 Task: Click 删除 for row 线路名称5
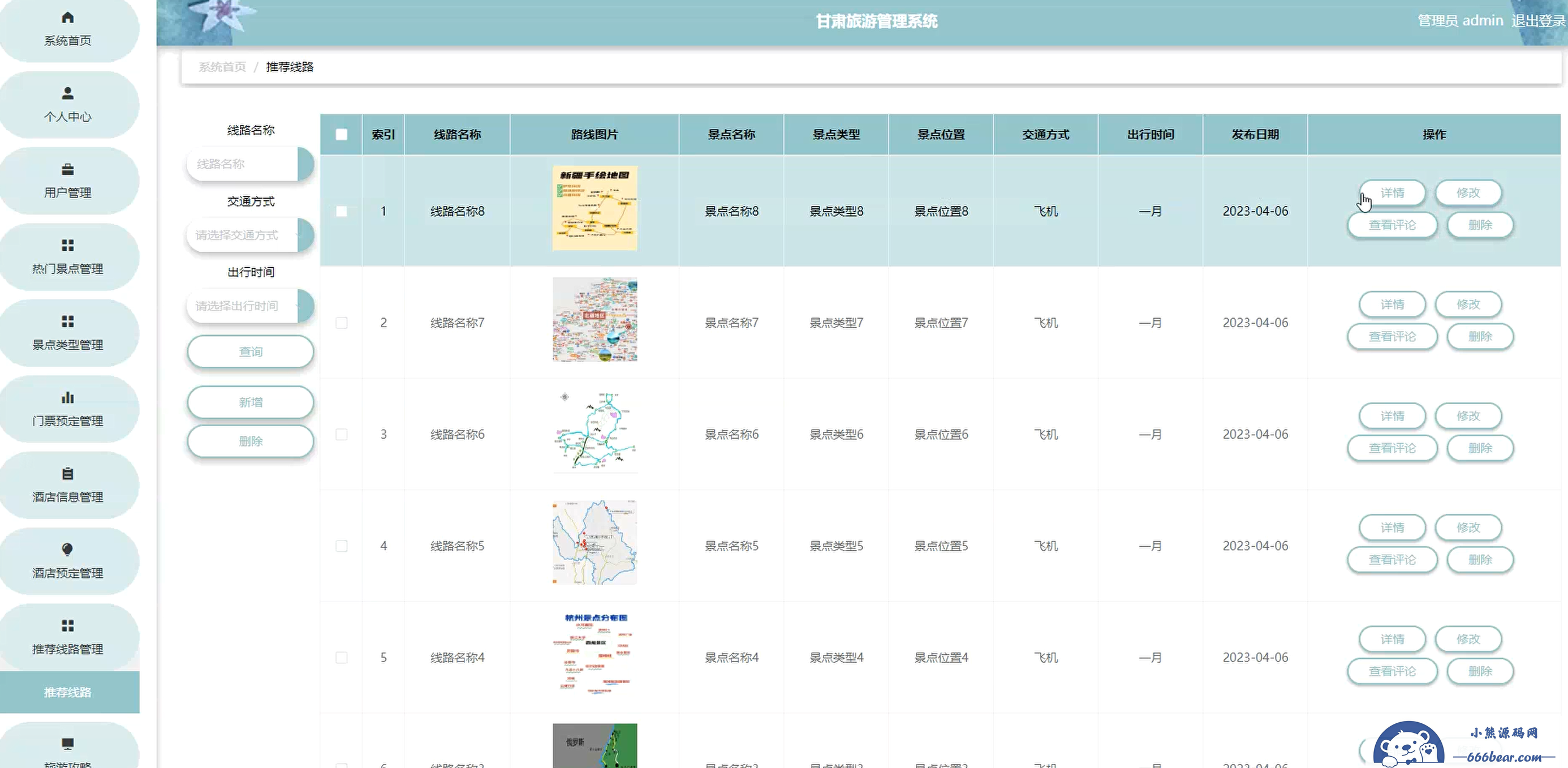(x=1480, y=559)
